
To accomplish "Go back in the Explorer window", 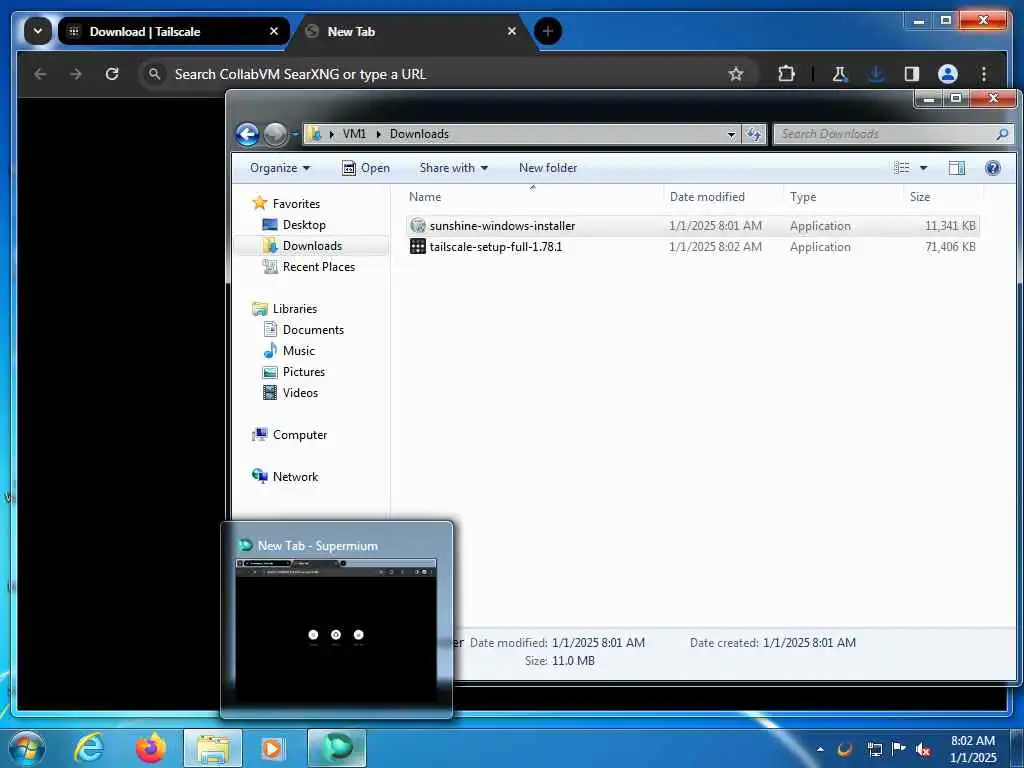I will (248, 134).
